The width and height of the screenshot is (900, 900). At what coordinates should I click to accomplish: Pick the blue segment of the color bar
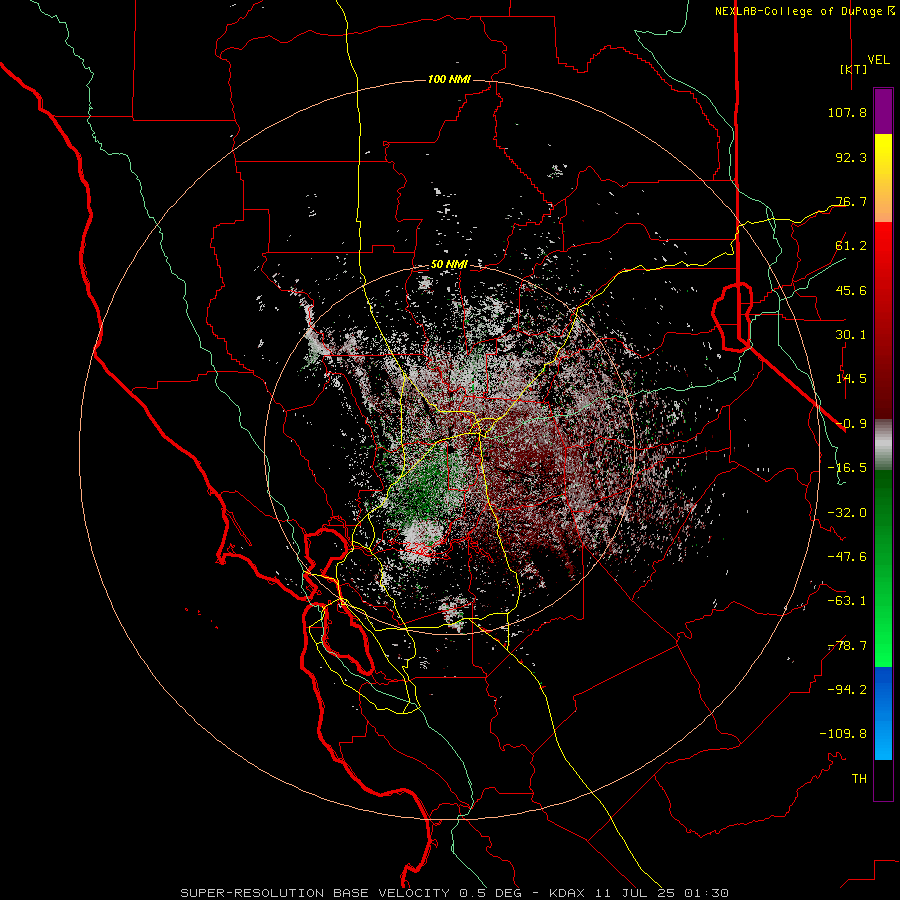pyautogui.click(x=883, y=713)
